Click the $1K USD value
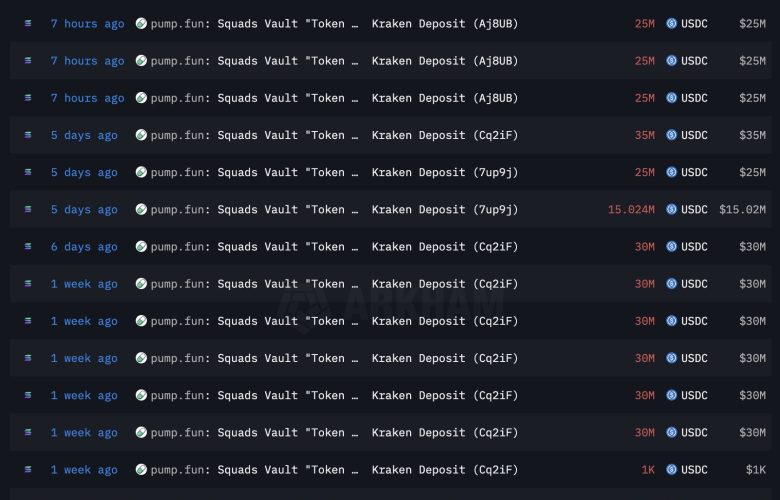The image size is (780, 500). (x=755, y=470)
